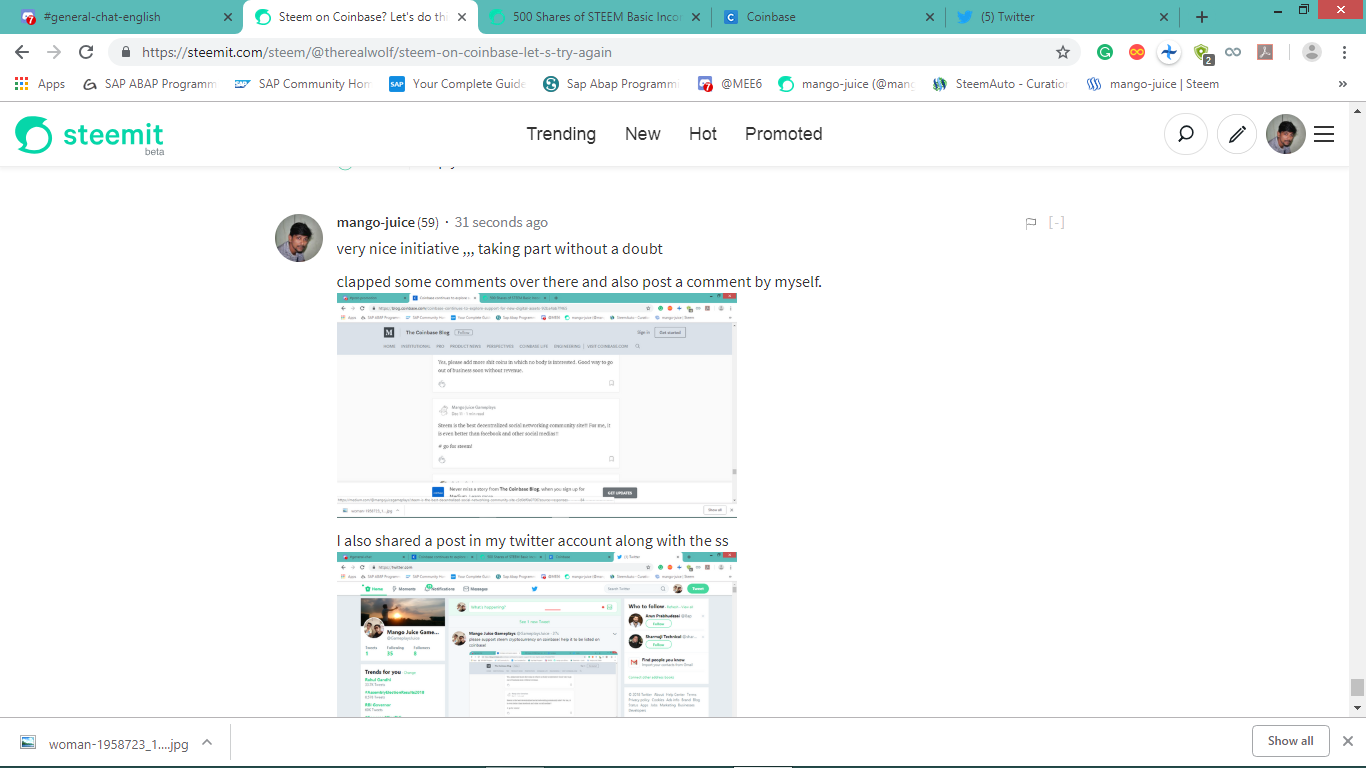The height and width of the screenshot is (768, 1366).
Task: Click the Steemit logo
Action: 89,135
